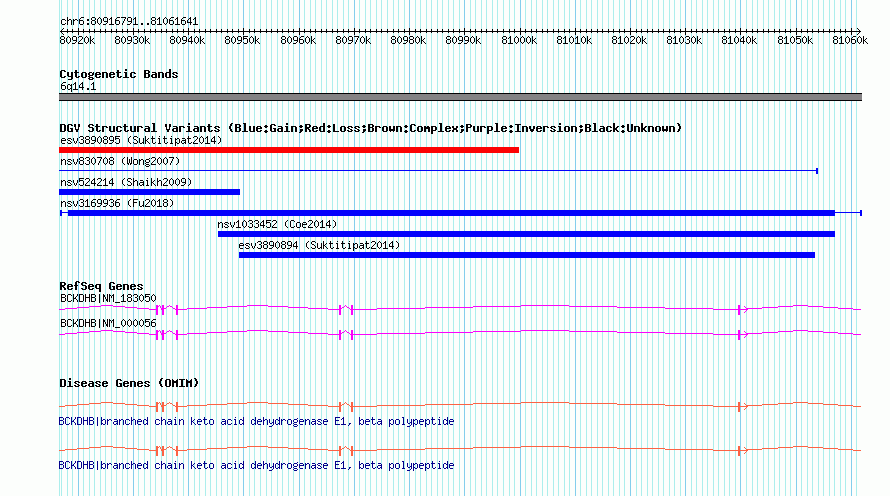Click the 80990k ruler tick label
This screenshot has width=890, height=496.
pyautogui.click(x=463, y=40)
